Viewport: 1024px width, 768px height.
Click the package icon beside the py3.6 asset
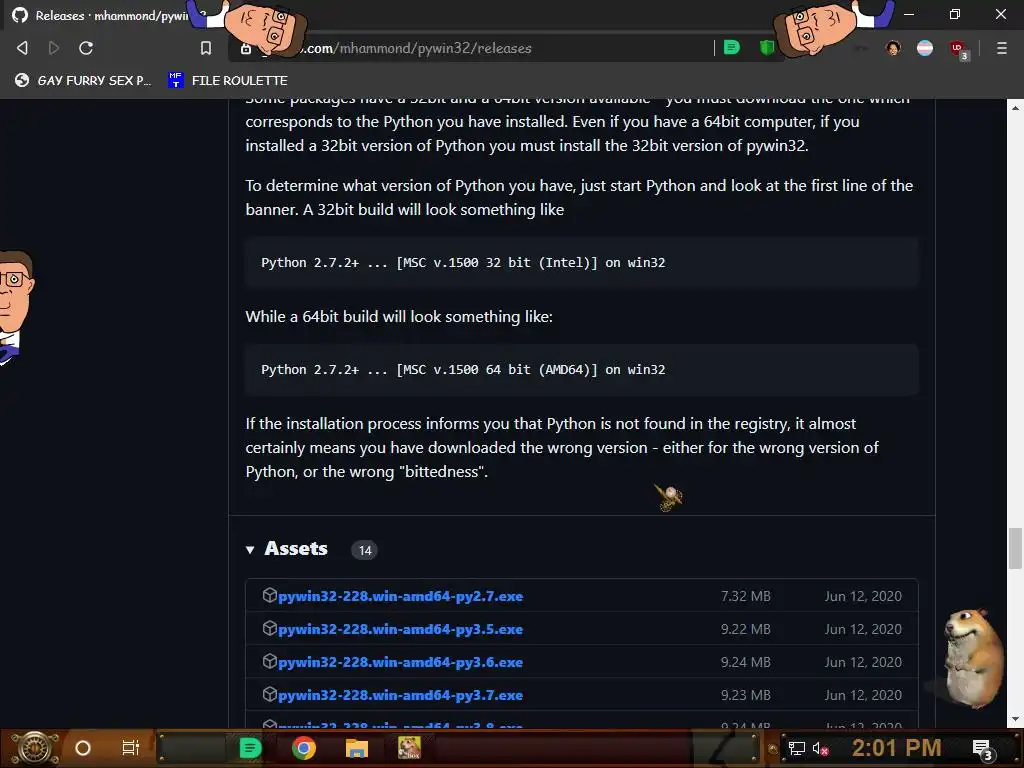(x=270, y=661)
